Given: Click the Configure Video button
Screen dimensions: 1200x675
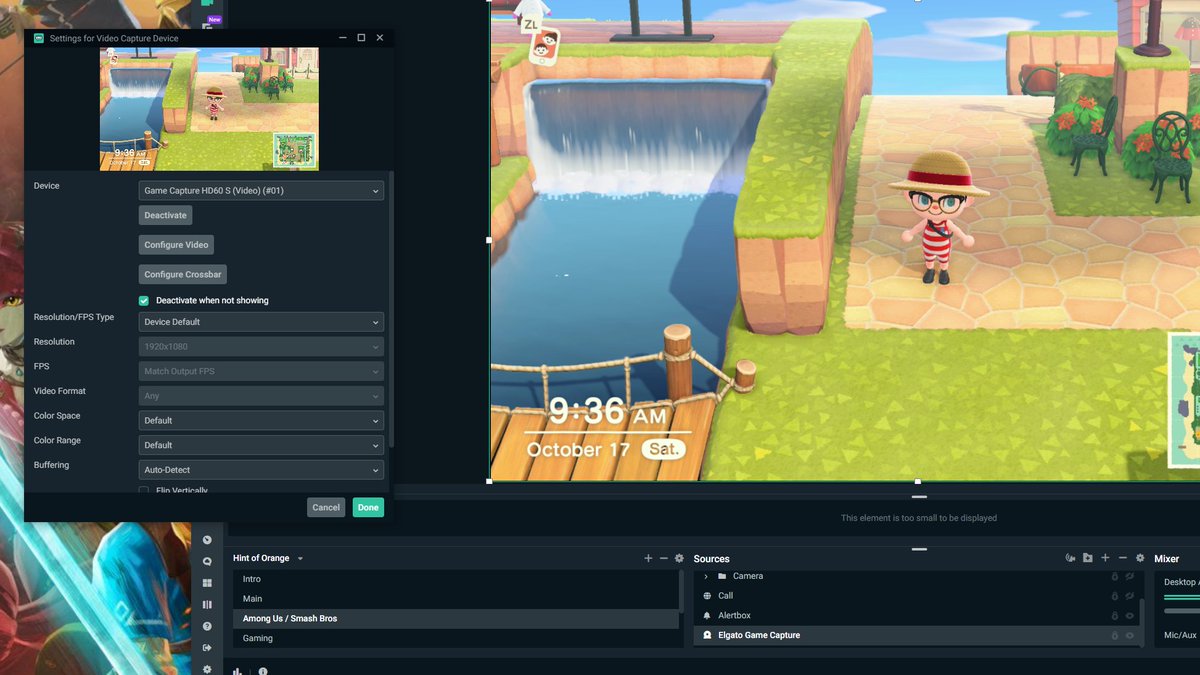Looking at the screenshot, I should 177,245.
